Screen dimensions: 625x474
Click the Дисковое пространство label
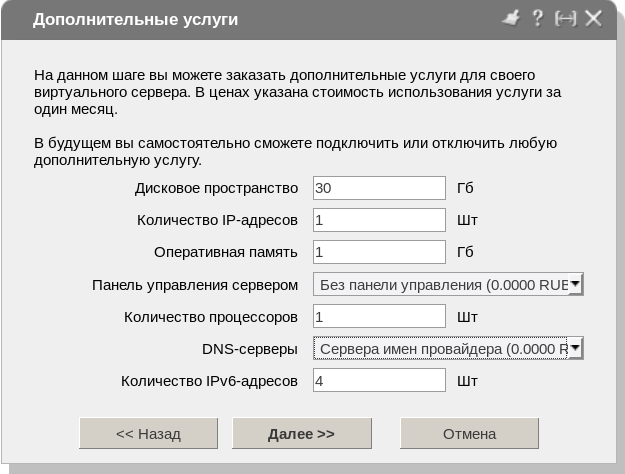click(216, 188)
